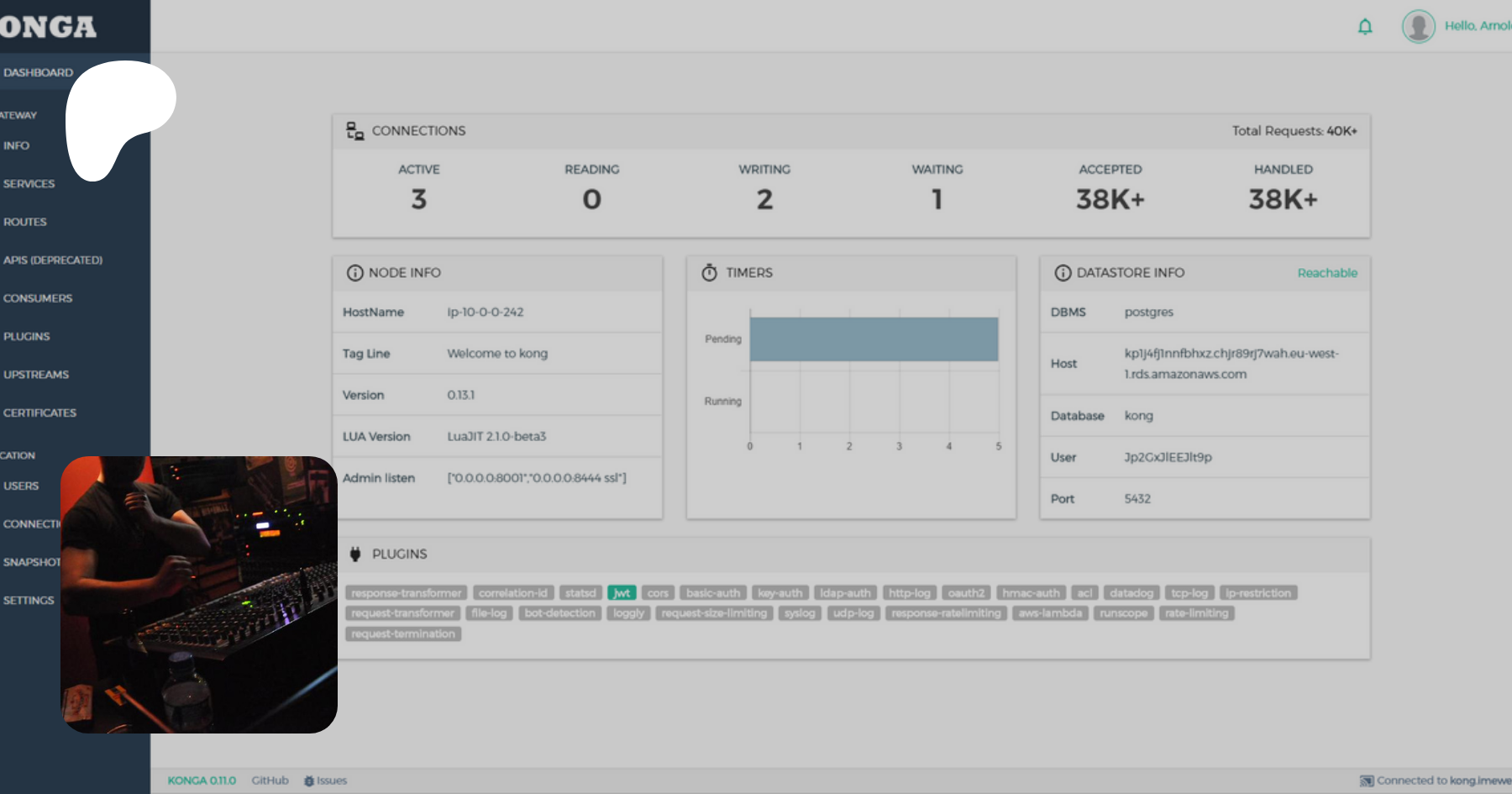The image size is (1512, 794).
Task: Open the user avatar profile icon
Action: (1418, 27)
